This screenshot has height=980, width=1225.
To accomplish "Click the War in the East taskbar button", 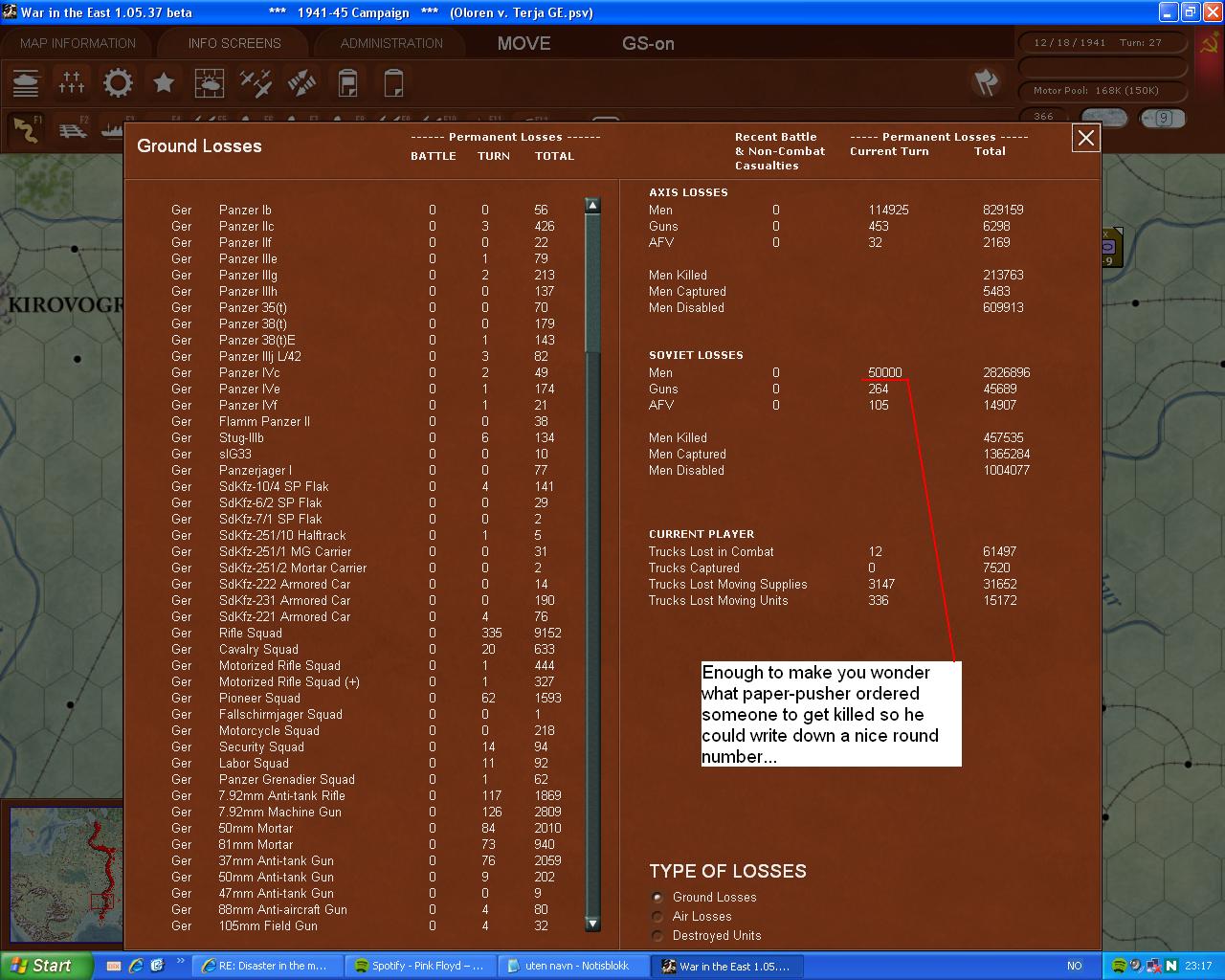I will click(x=728, y=966).
